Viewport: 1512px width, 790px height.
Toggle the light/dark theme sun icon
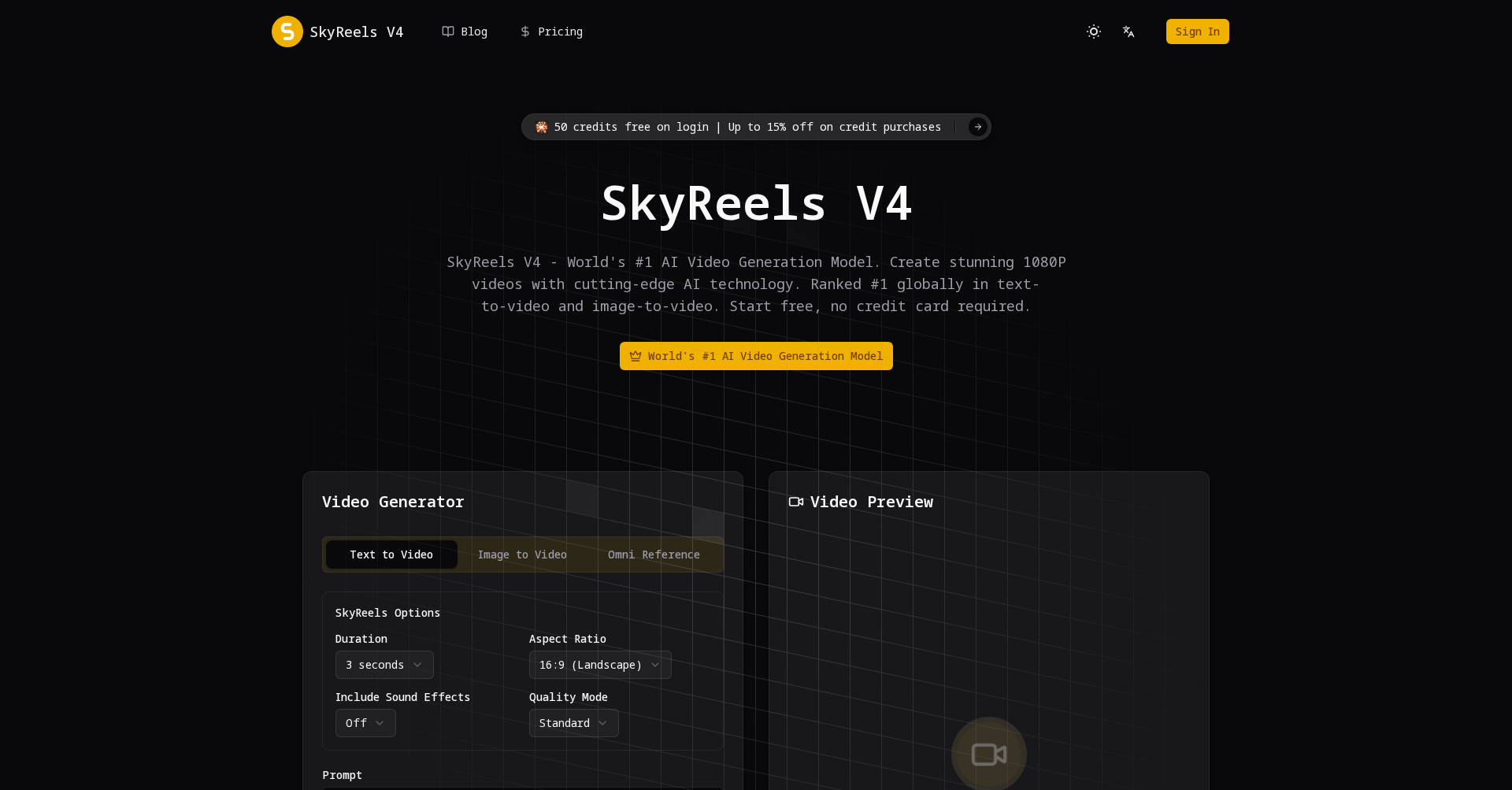point(1093,32)
